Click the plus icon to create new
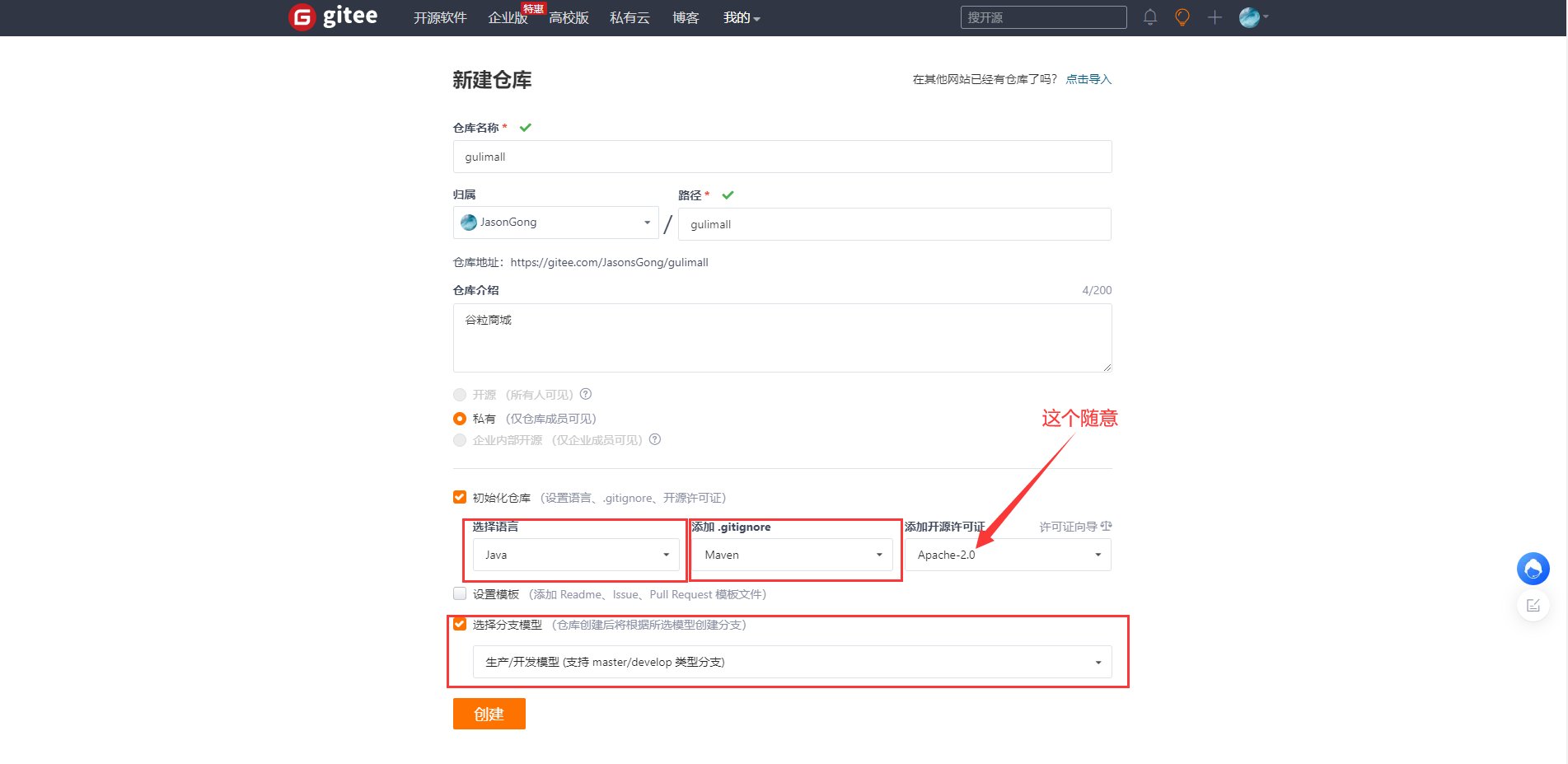Image resolution: width=1568 pixels, height=764 pixels. pyautogui.click(x=1215, y=17)
